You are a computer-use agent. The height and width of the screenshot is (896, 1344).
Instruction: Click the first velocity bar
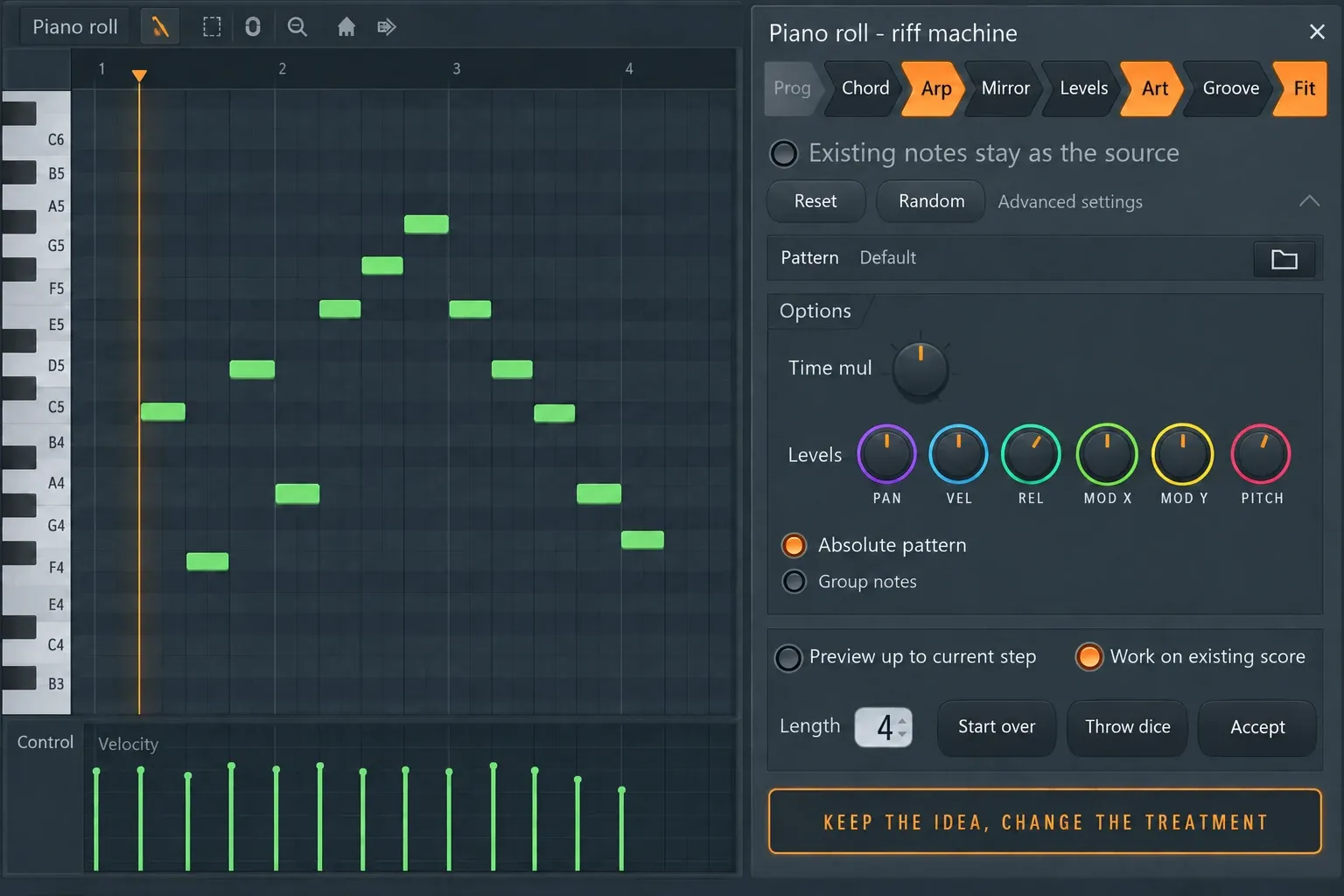point(96,820)
